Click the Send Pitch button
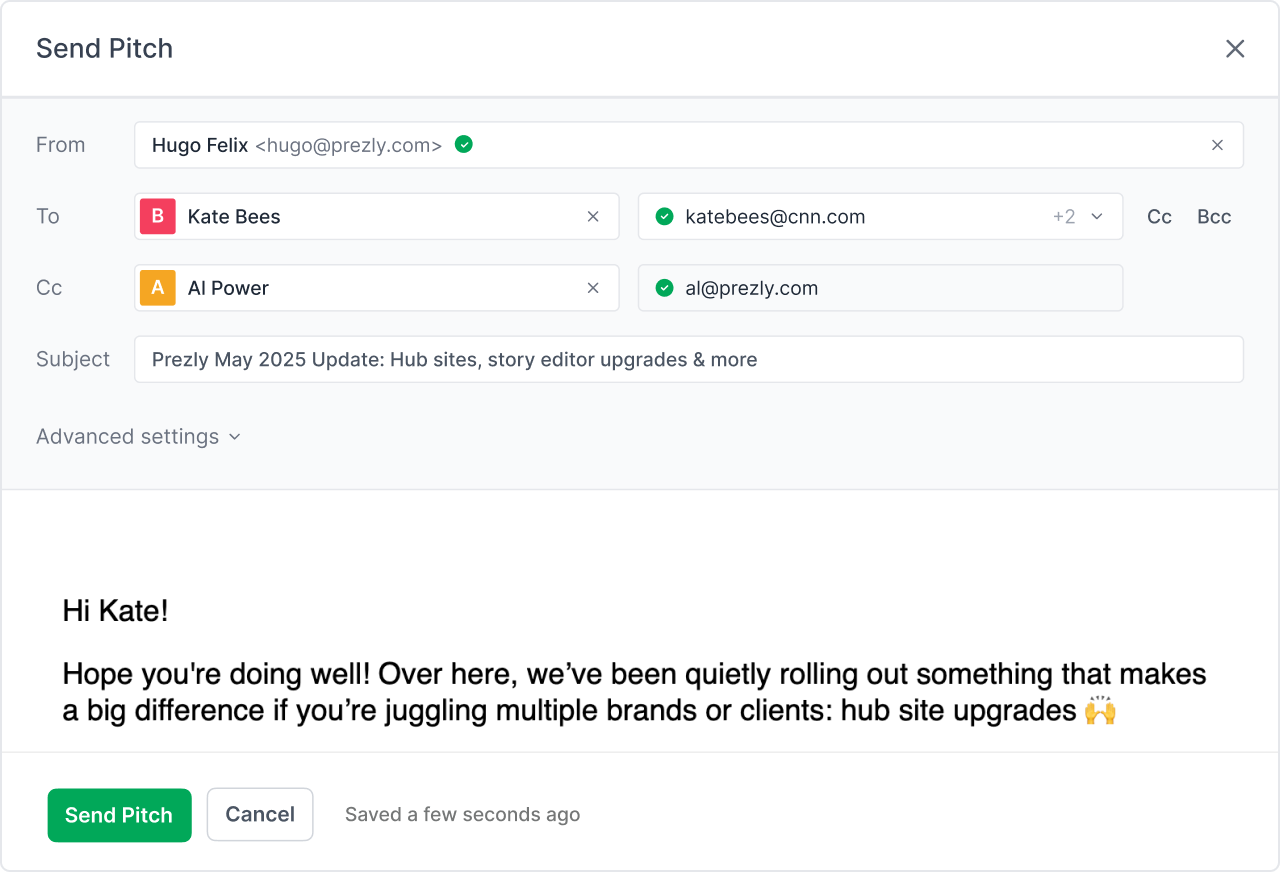The image size is (1280, 872). [x=119, y=815]
